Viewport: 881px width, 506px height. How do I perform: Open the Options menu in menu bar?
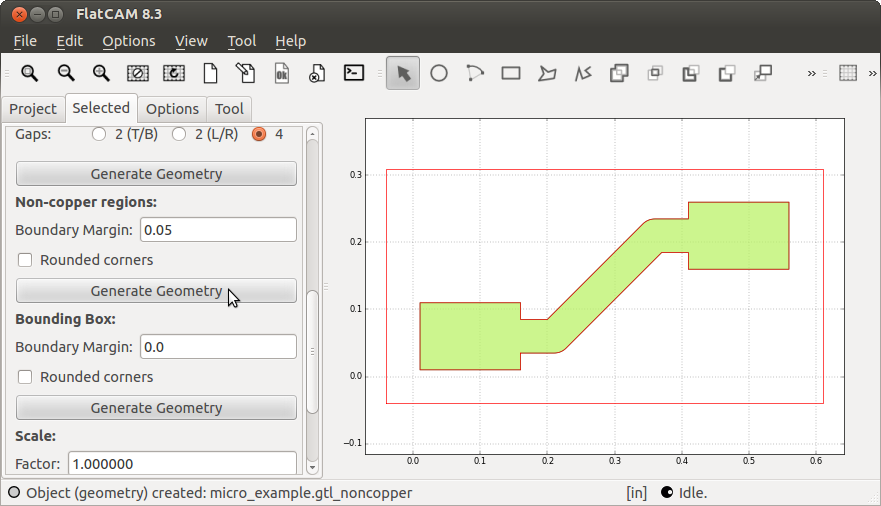129,41
